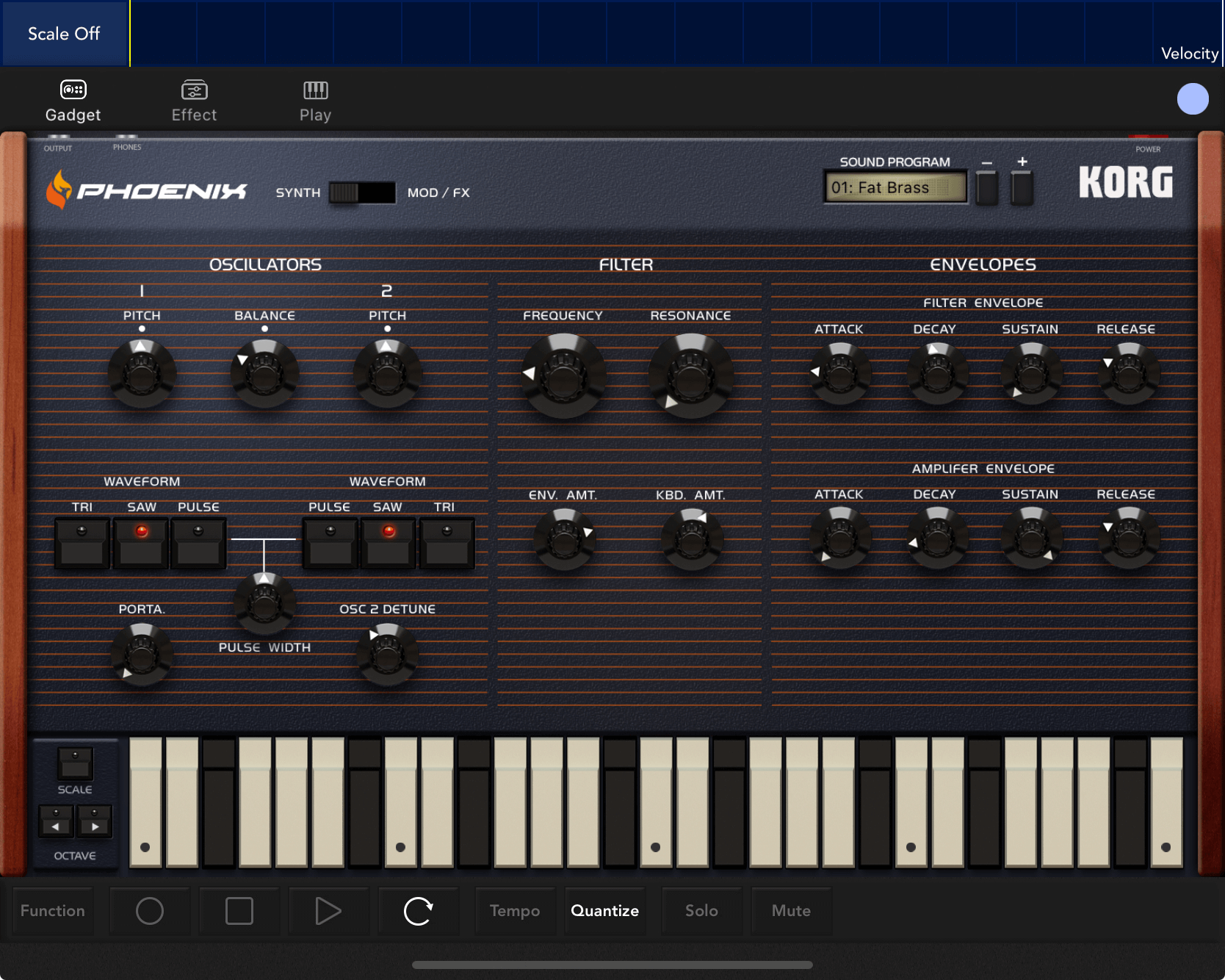Screen dimensions: 1225x980
Task: Click the Filter Envelope Decay knob
Action: click(x=937, y=374)
